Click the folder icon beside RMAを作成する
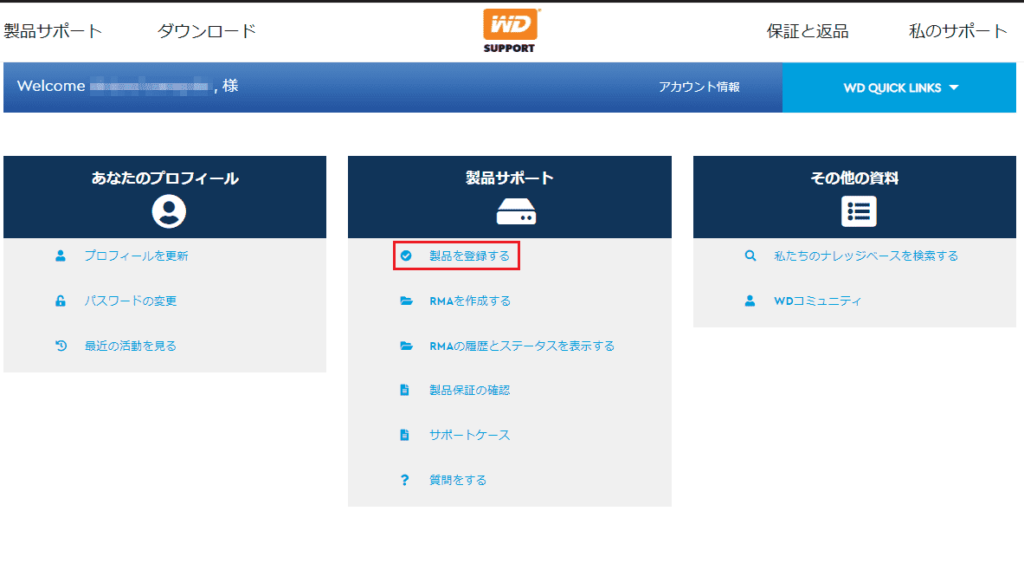 point(406,300)
